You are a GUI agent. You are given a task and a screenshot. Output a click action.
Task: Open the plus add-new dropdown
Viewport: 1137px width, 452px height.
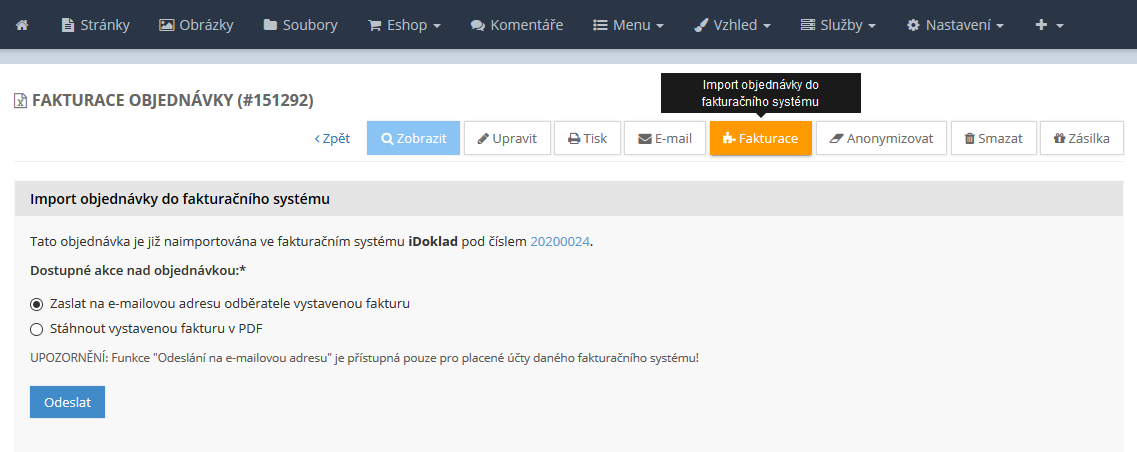[x=1049, y=25]
